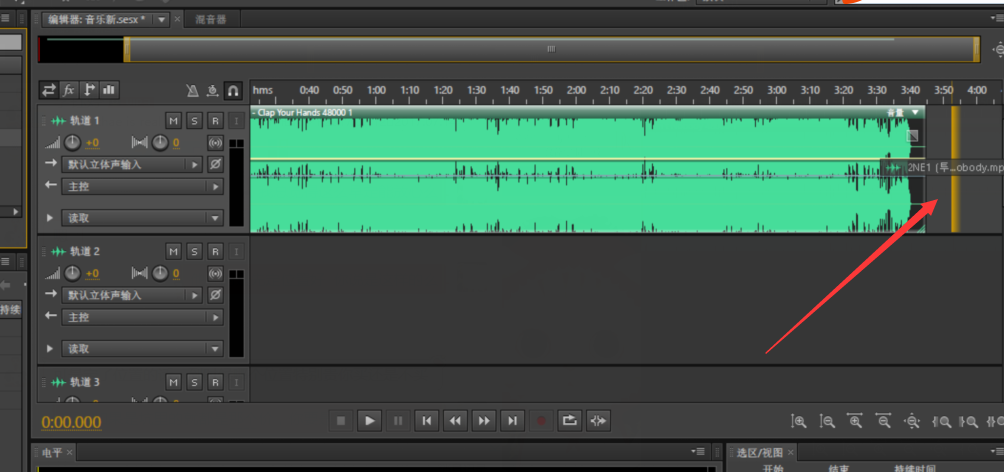Viewport: 1004px width, 472px height.
Task: Toggle Skip Selection transport button
Action: (x=598, y=421)
